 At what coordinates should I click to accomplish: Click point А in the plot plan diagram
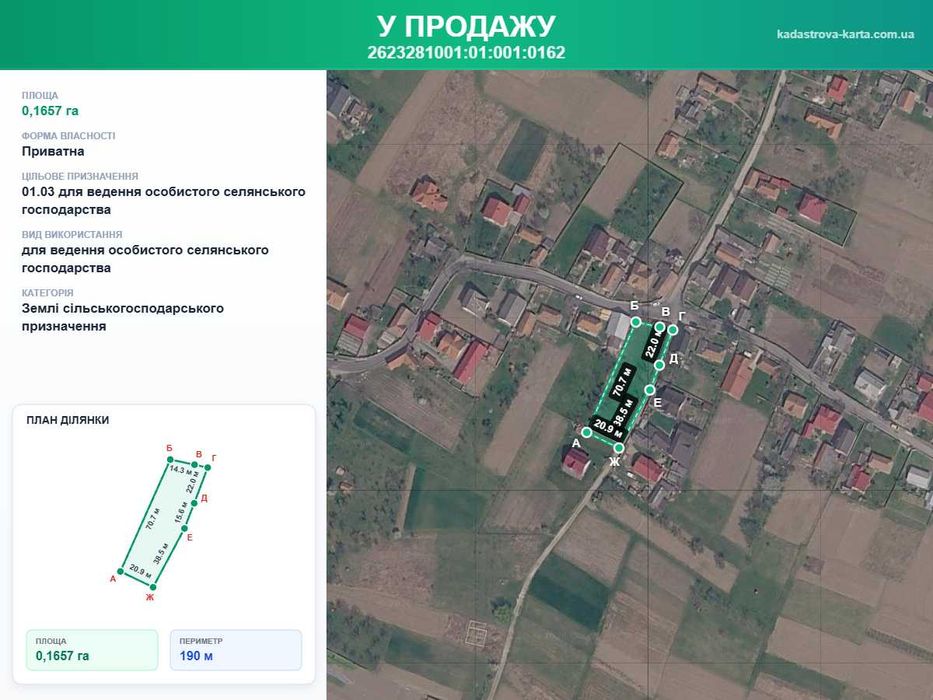pyautogui.click(x=120, y=571)
